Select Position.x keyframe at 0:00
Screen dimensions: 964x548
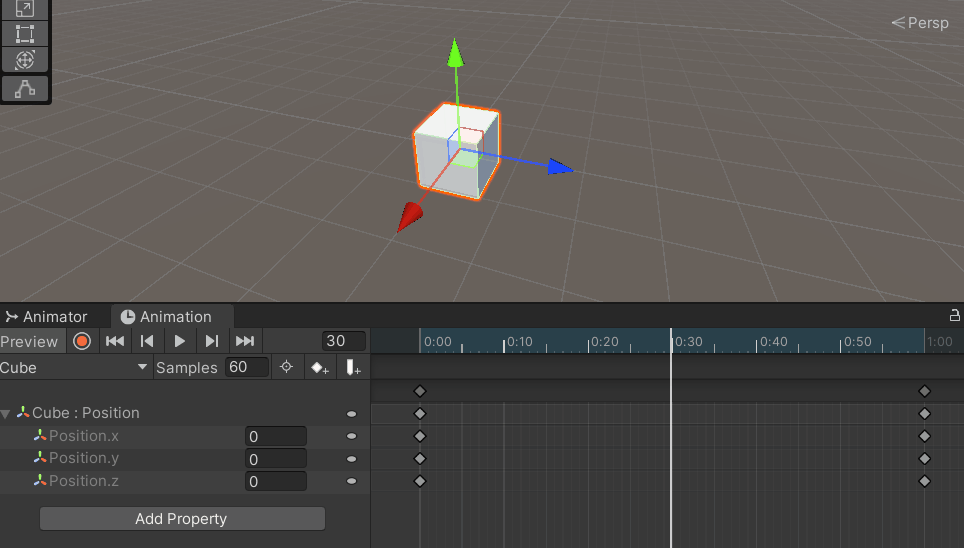click(420, 436)
